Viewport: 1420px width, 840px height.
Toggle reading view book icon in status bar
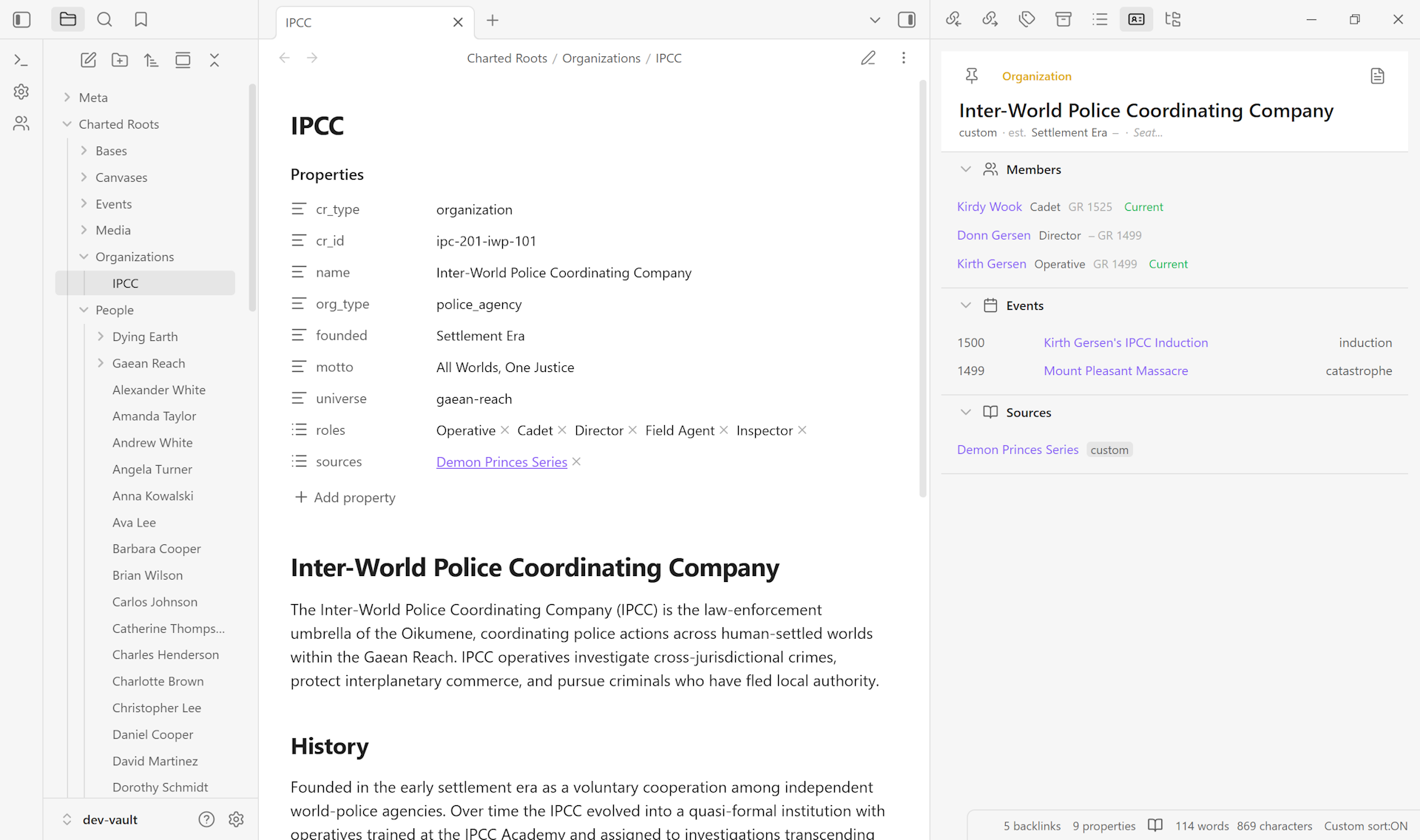1155,826
